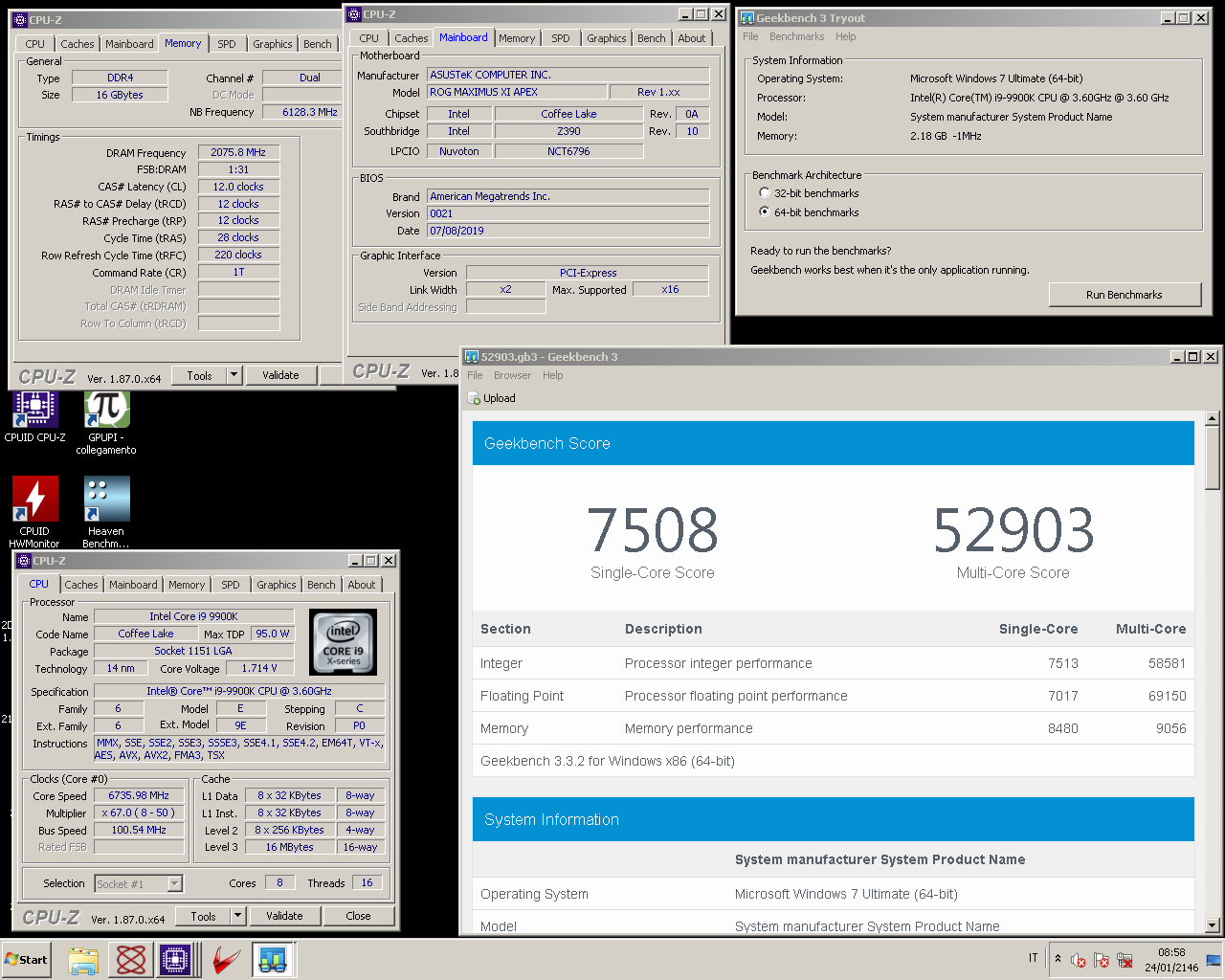Viewport: 1225px width, 980px height.
Task: Click the red checkmark taskbar icon
Action: (225, 960)
